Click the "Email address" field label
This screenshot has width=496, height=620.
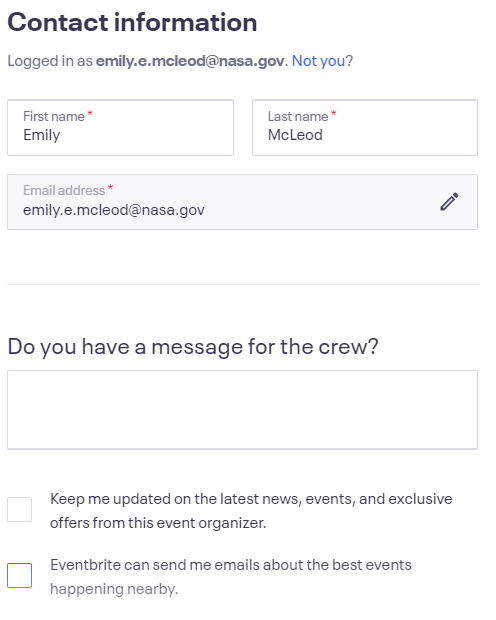click(64, 190)
